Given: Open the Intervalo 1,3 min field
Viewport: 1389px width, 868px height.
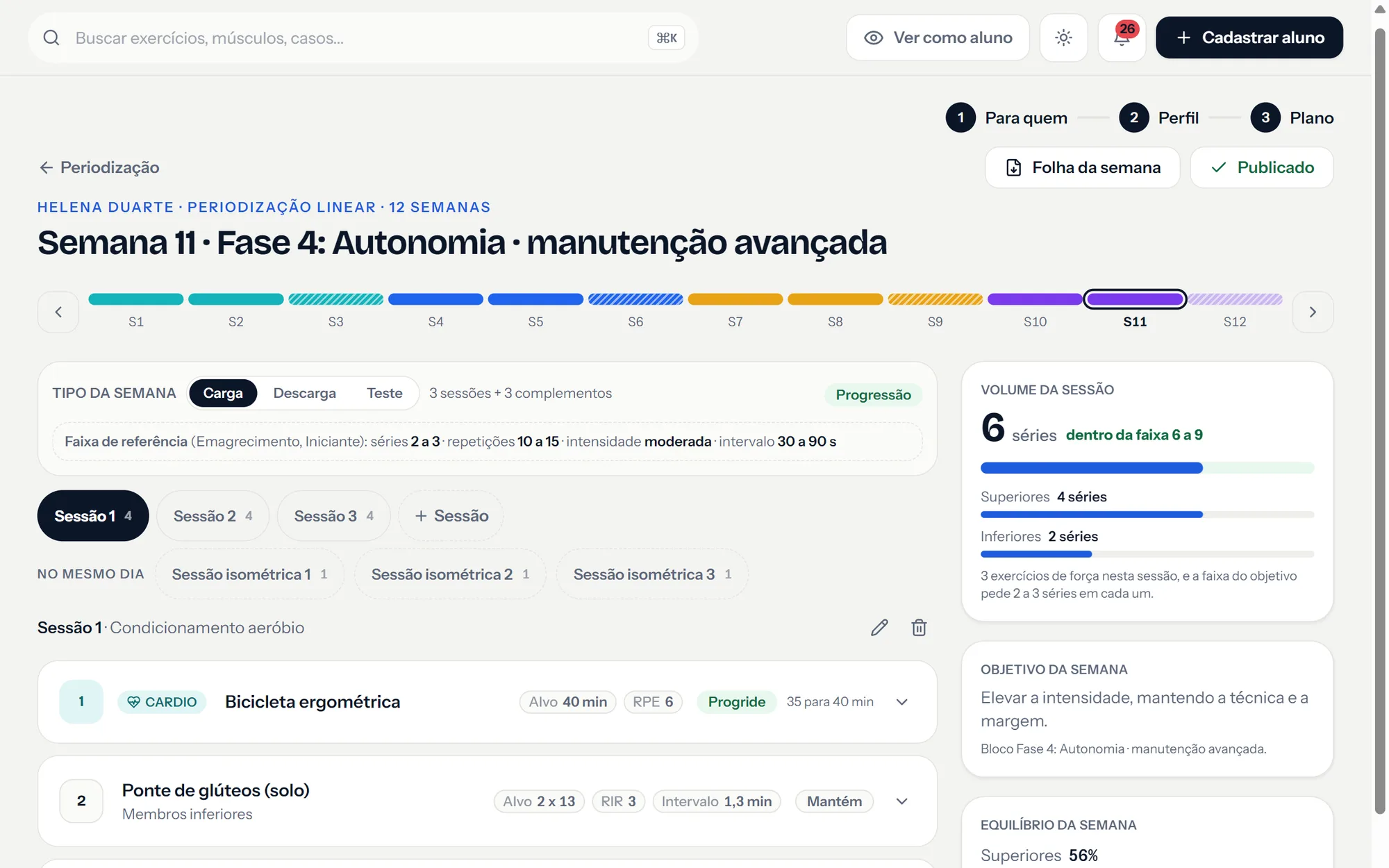Looking at the screenshot, I should click(x=717, y=801).
